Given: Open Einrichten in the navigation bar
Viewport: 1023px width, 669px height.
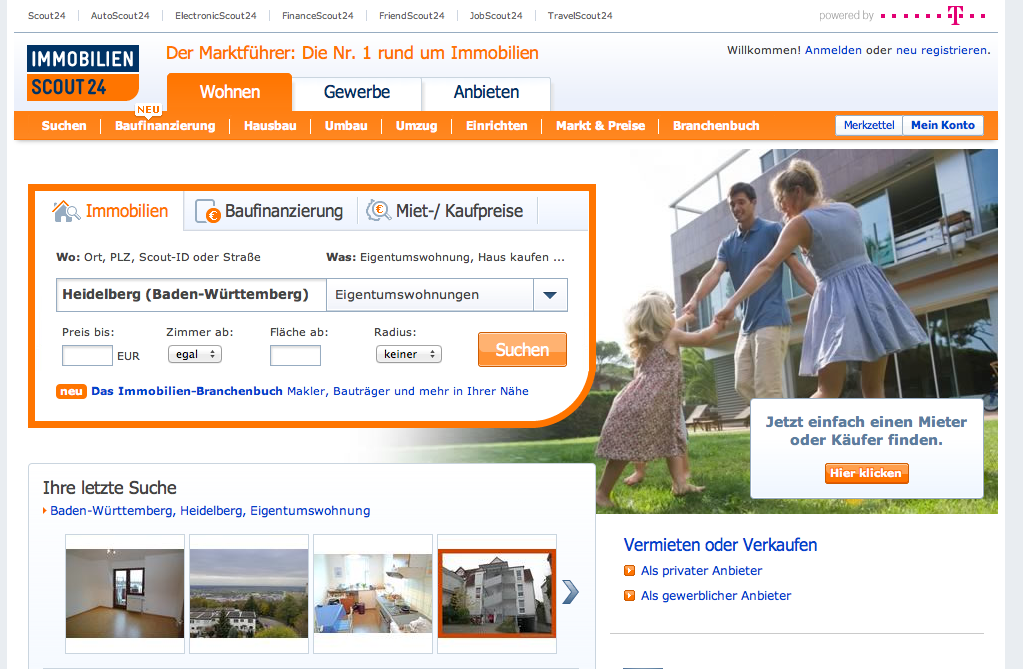Looking at the screenshot, I should pyautogui.click(x=496, y=125).
